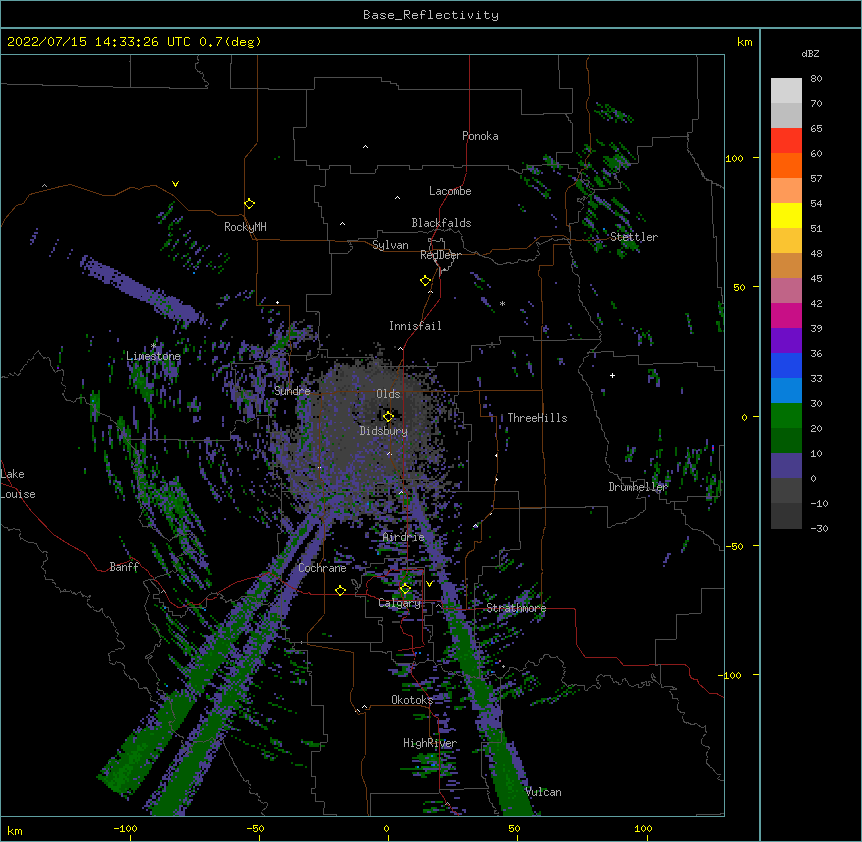The width and height of the screenshot is (862, 842).
Task: Click the Vulcan label
Action: click(543, 792)
